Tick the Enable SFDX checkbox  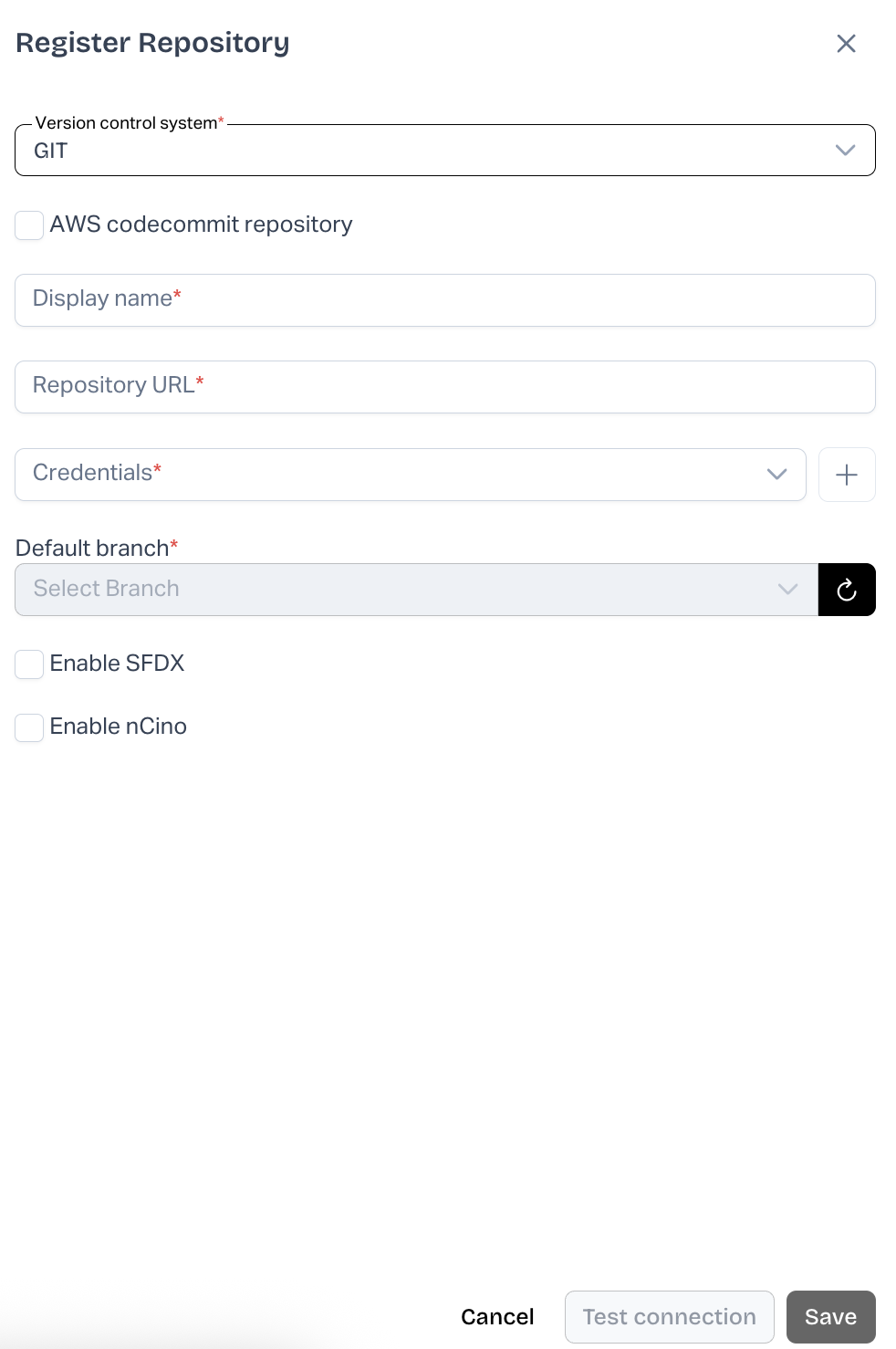29,664
